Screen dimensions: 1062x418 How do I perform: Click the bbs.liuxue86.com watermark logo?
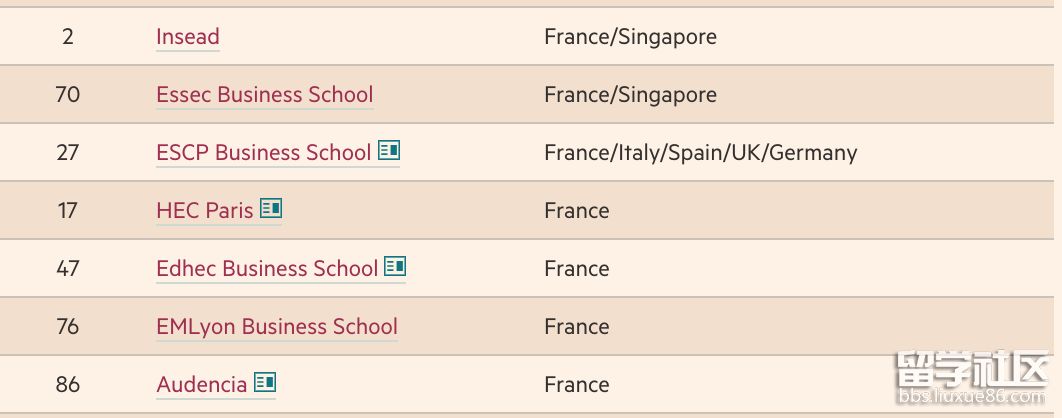pos(972,377)
